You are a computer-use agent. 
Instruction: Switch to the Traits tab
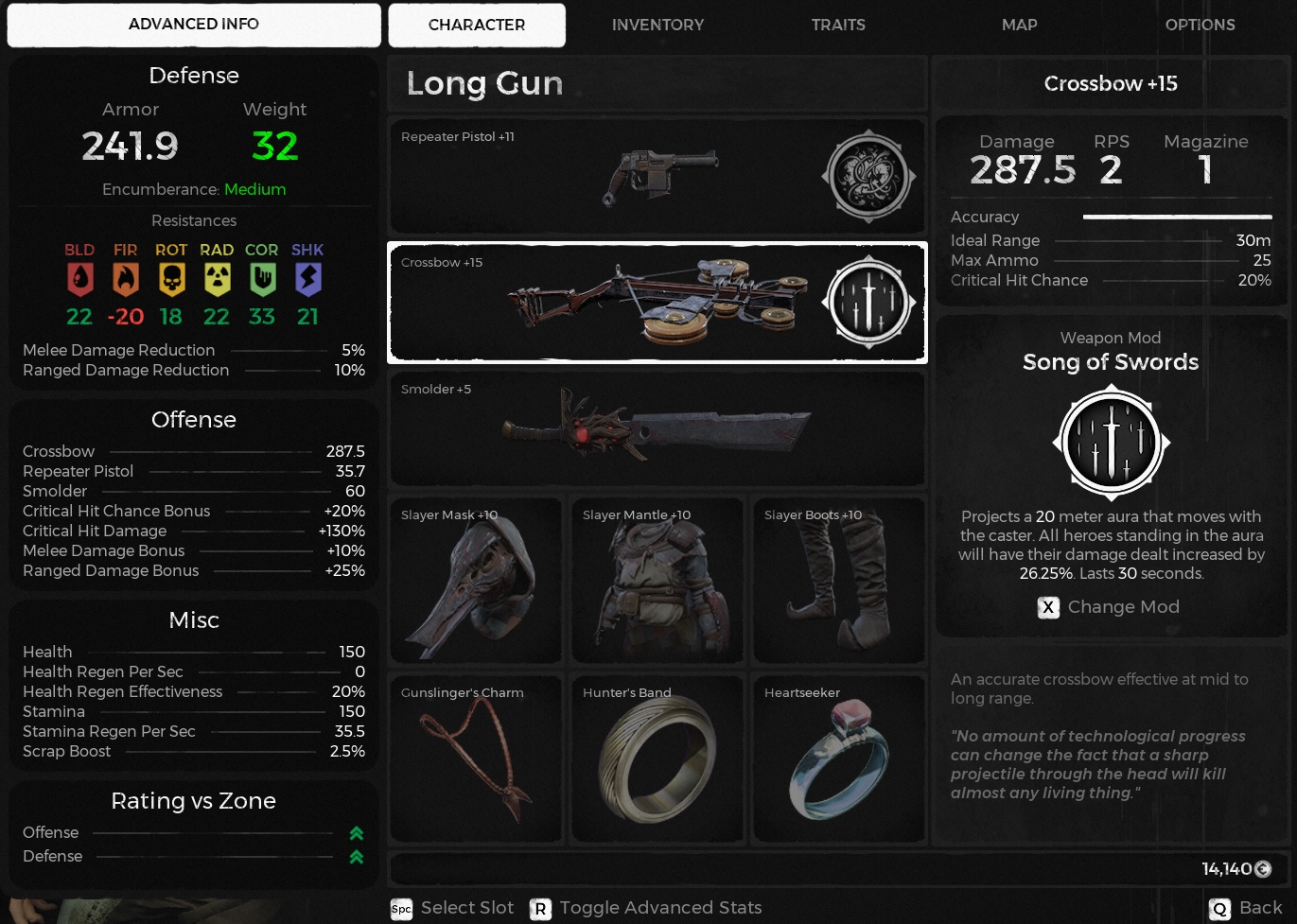coord(838,25)
